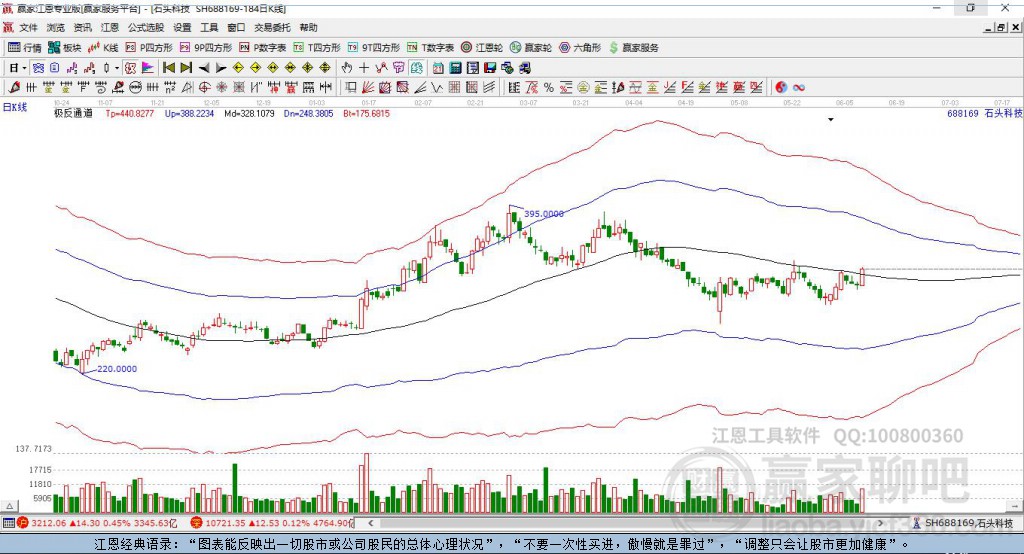Switch to the 板块 sector view

coord(66,47)
